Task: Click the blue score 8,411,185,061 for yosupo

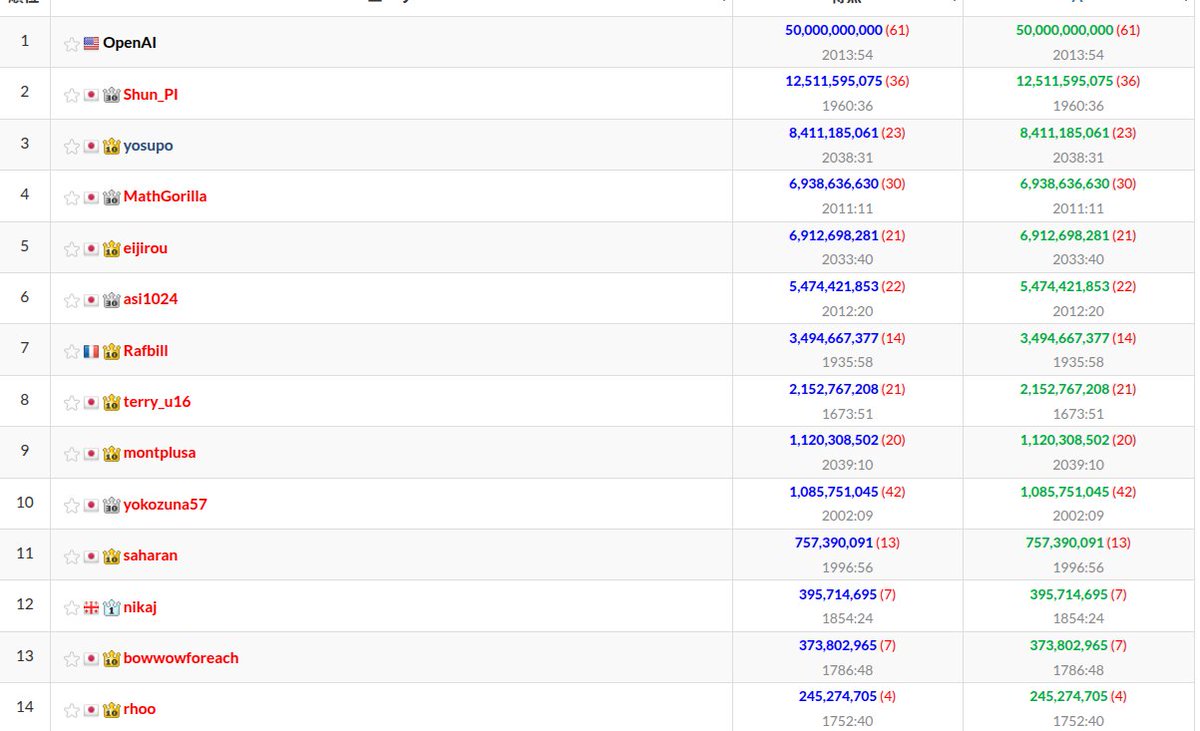Action: 834,132
